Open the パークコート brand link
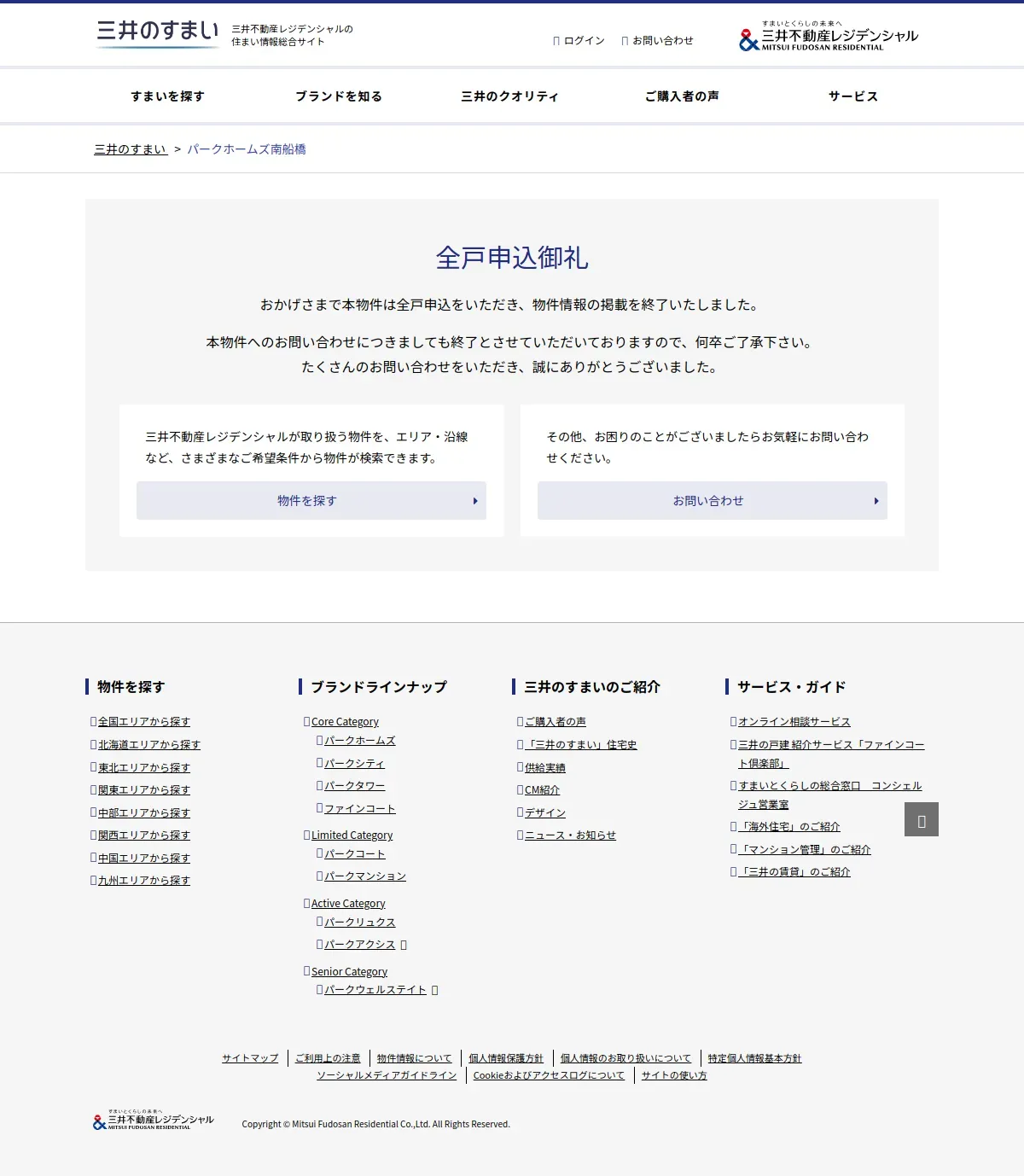This screenshot has width=1024, height=1176. 354,854
